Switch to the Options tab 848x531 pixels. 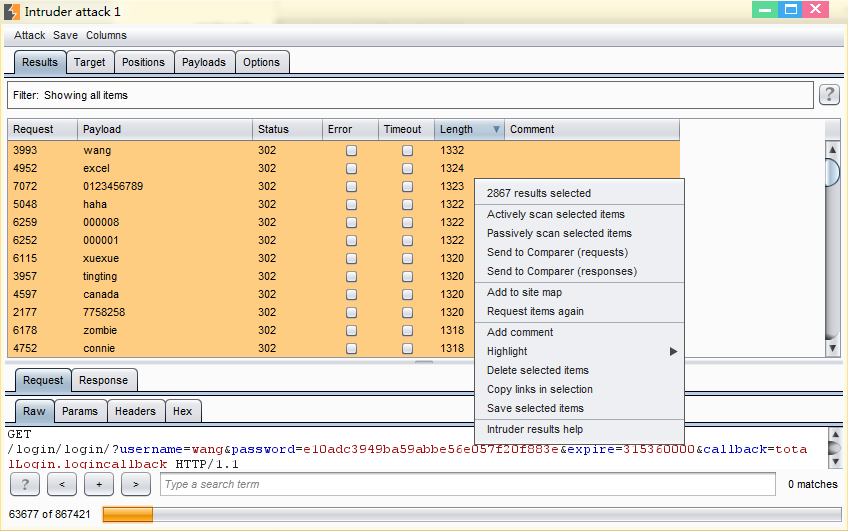(261, 62)
